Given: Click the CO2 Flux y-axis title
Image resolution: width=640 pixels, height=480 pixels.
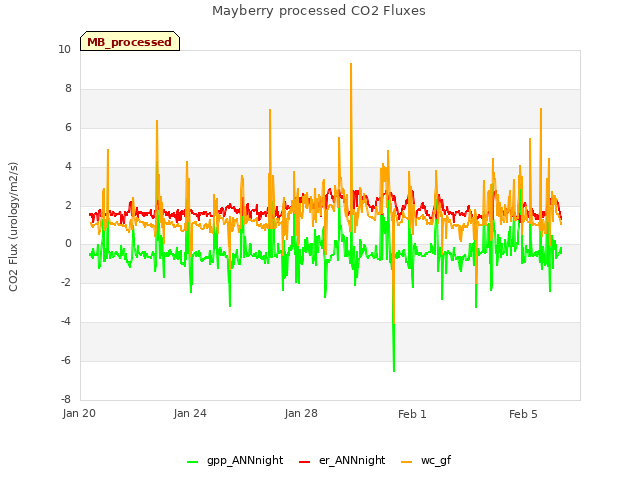Looking at the screenshot, I should point(13,227).
